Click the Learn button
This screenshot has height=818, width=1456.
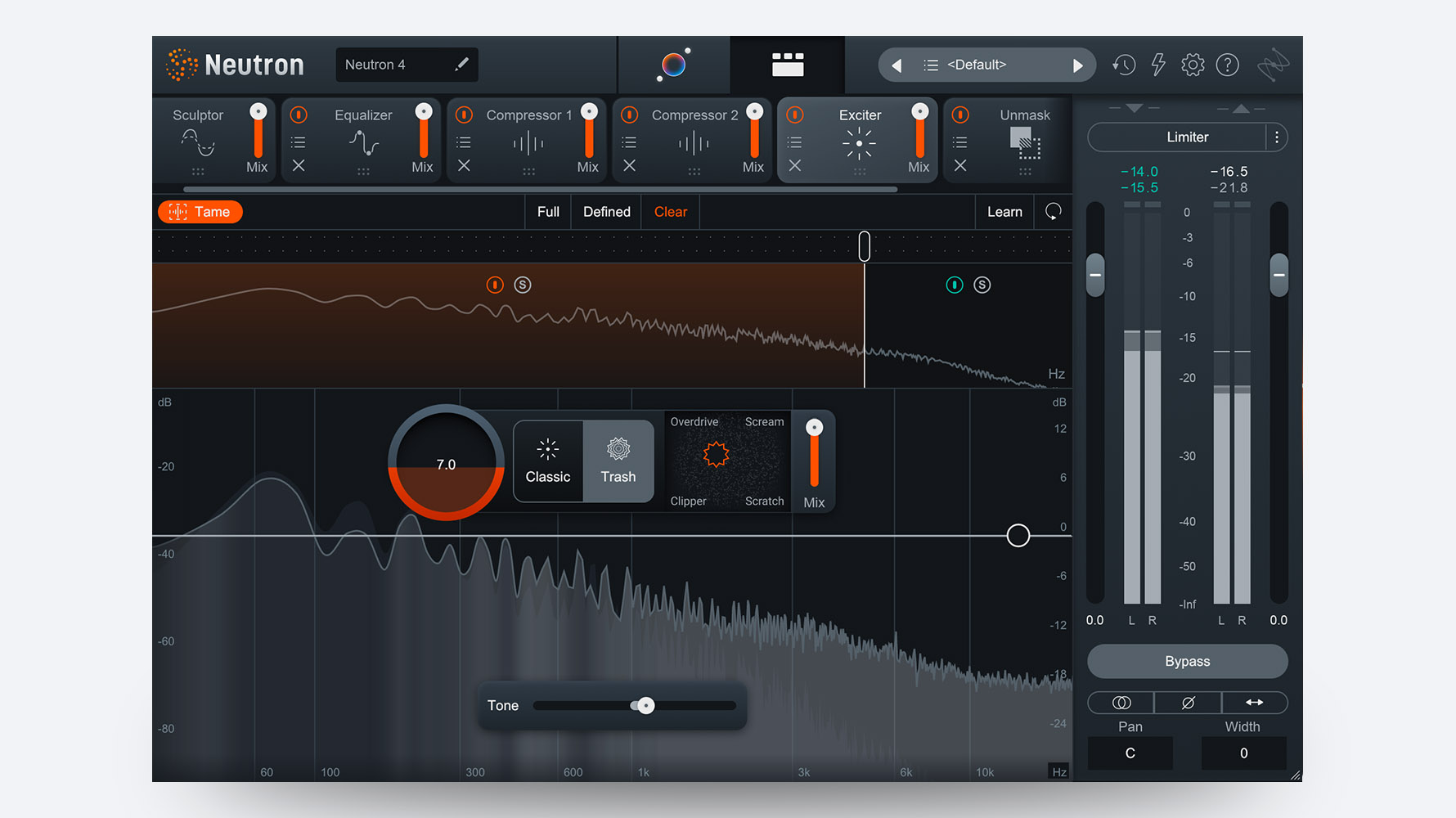[1004, 212]
